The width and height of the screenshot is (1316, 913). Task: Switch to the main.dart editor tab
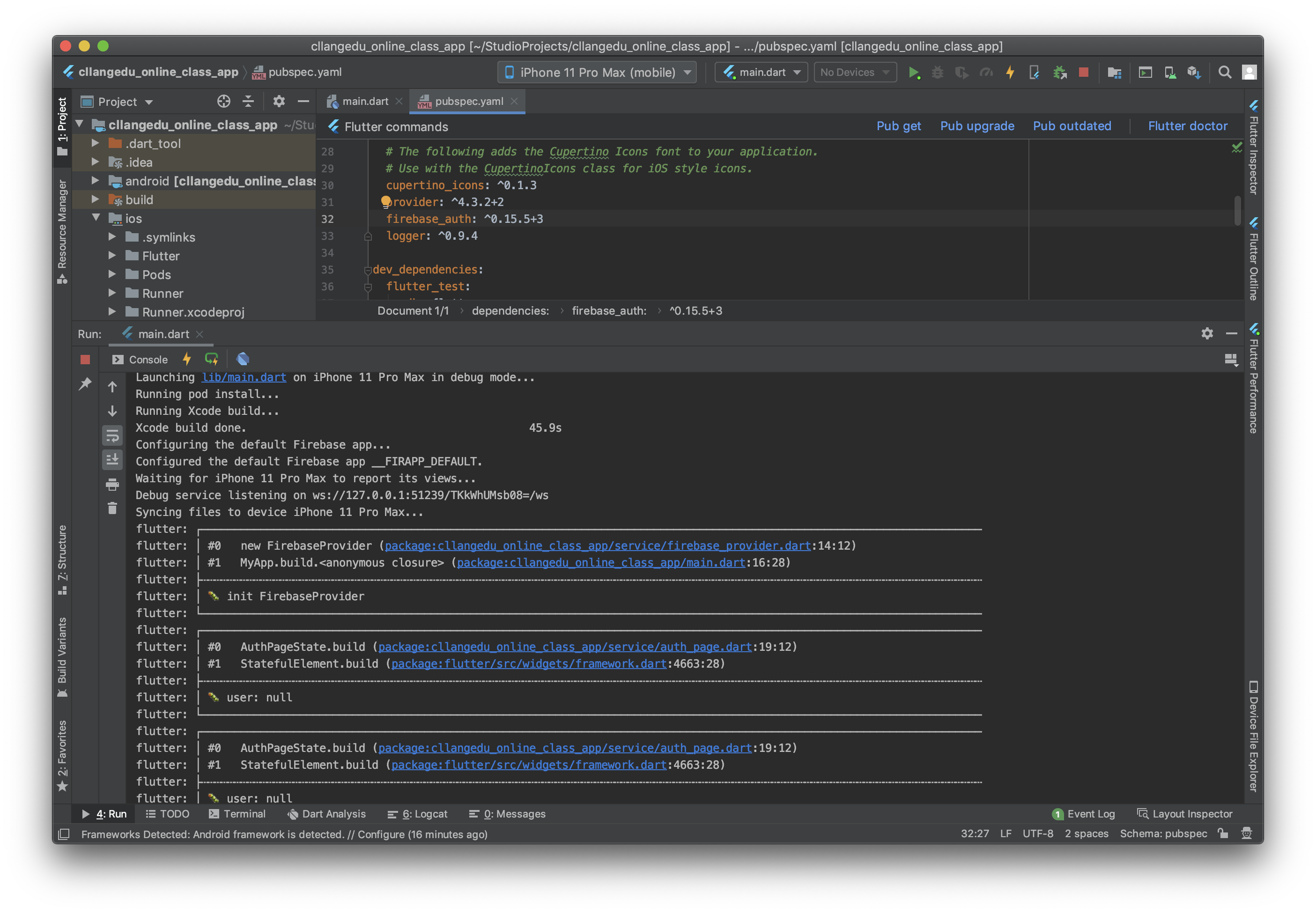364,101
